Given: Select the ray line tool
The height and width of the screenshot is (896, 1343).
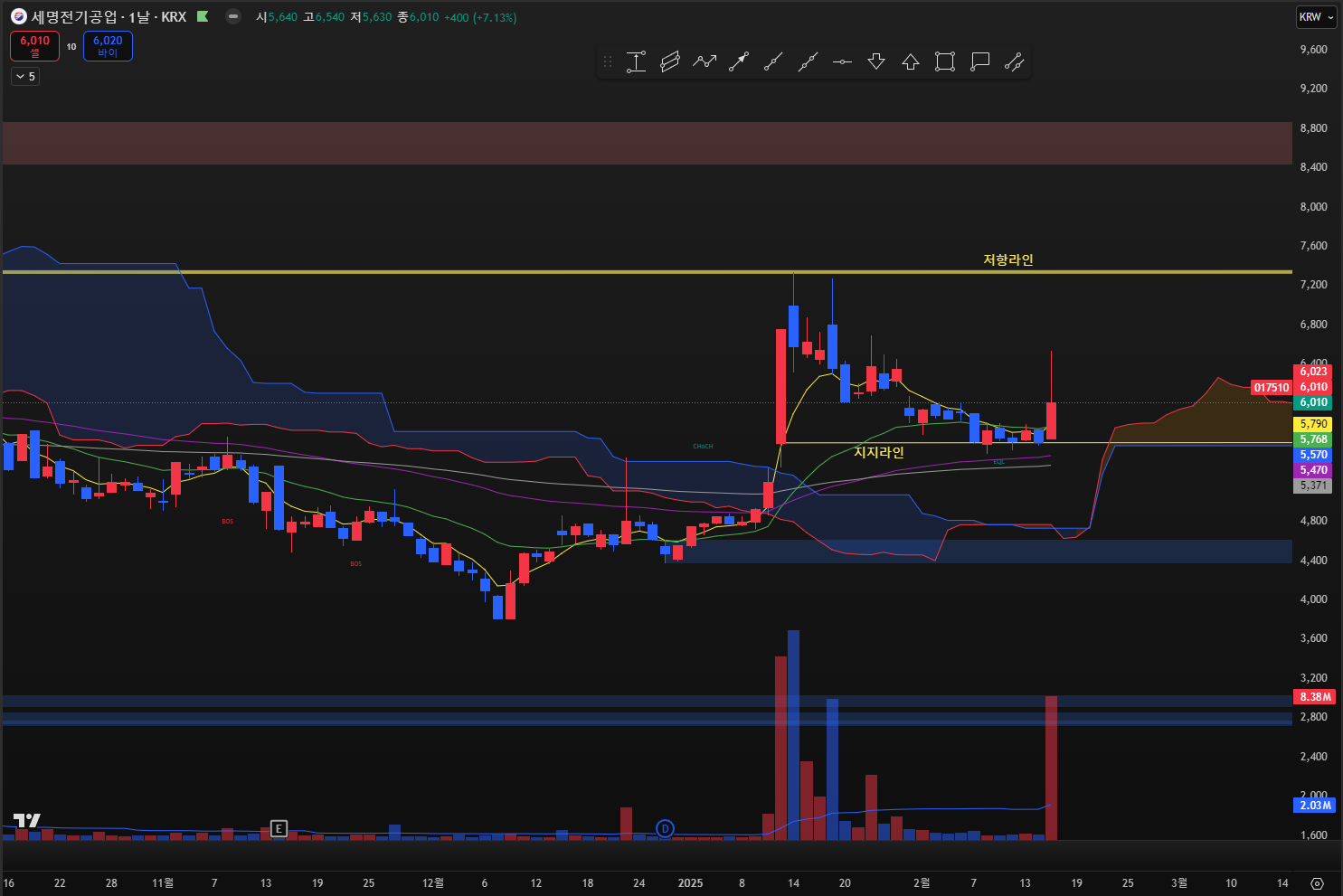Looking at the screenshot, I should point(773,61).
